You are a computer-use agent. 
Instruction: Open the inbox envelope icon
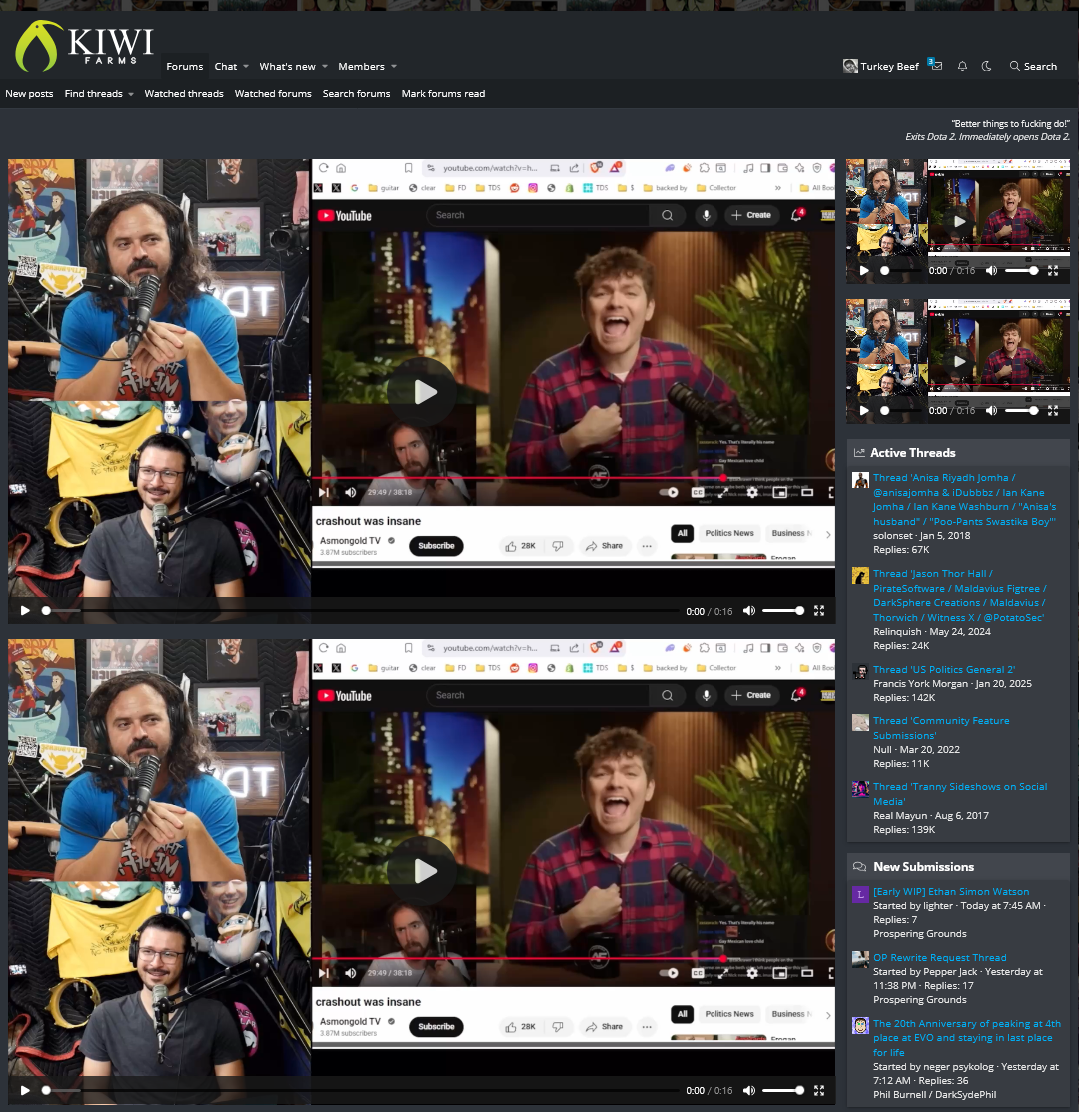point(936,65)
